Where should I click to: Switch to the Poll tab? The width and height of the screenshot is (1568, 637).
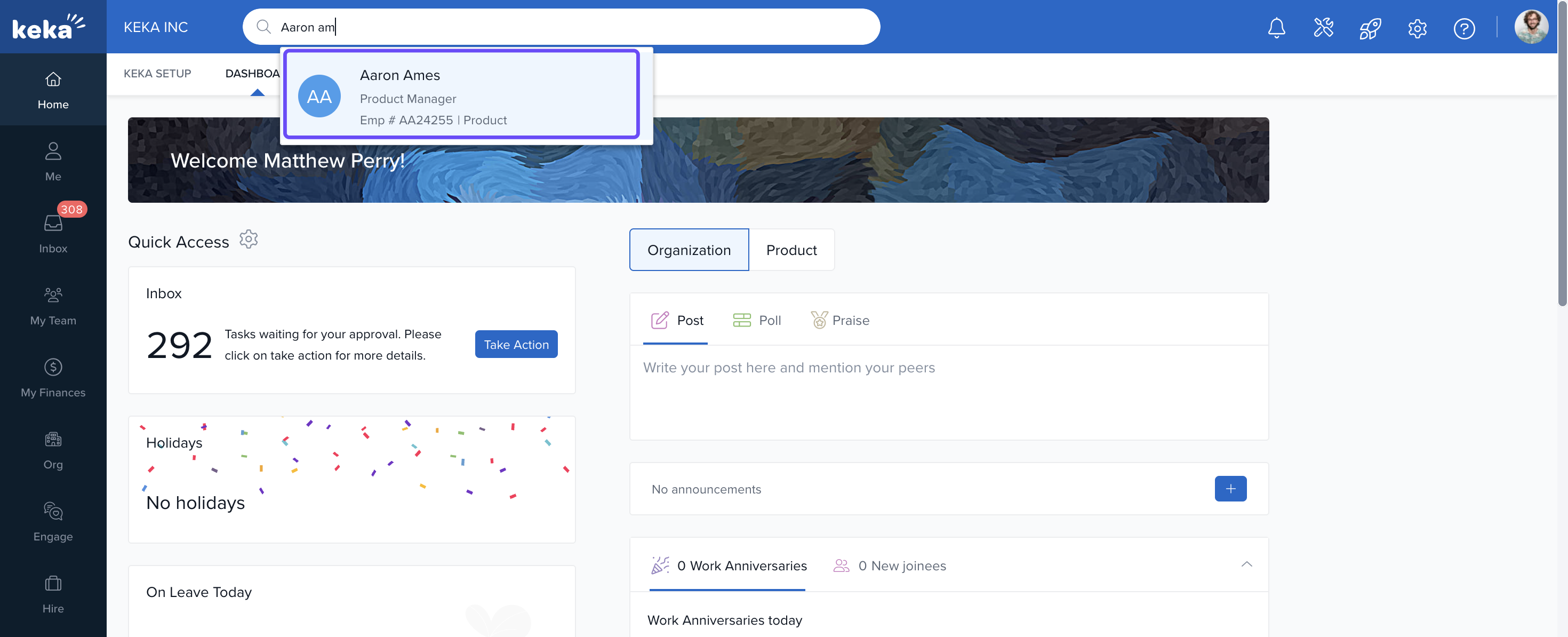pyautogui.click(x=757, y=320)
